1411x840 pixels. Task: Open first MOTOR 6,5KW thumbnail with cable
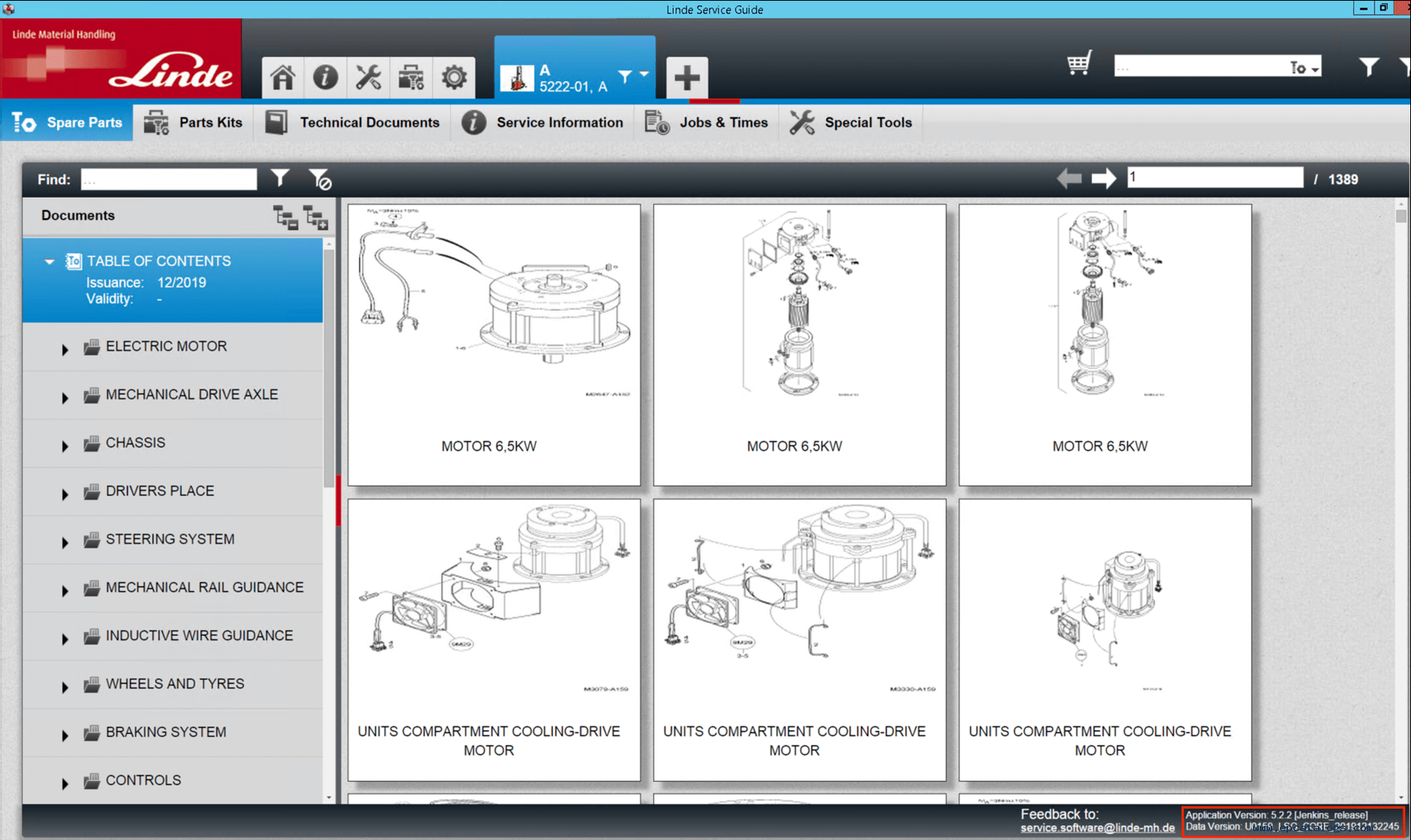tap(493, 345)
